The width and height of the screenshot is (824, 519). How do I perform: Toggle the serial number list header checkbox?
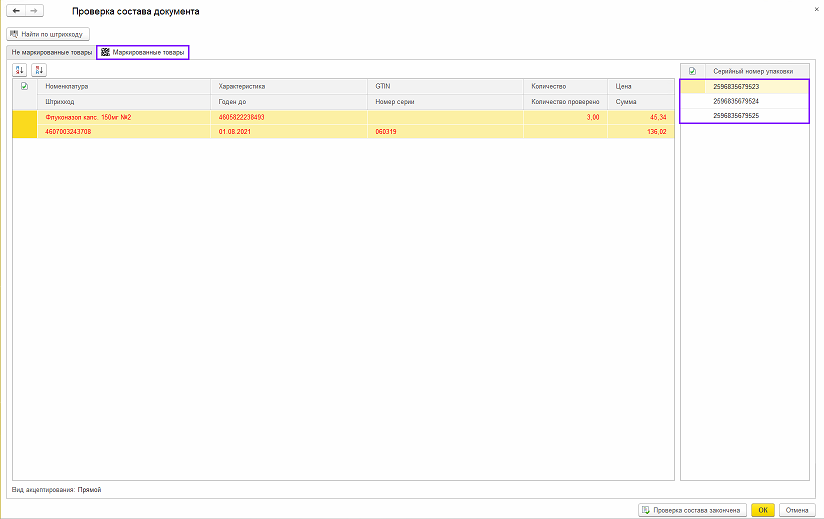pos(692,71)
